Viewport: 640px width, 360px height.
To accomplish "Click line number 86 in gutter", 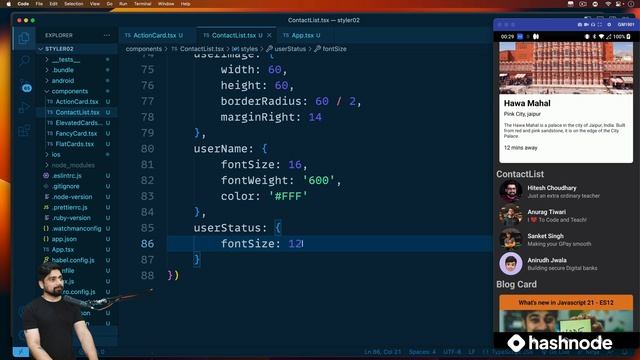I will (x=147, y=244).
